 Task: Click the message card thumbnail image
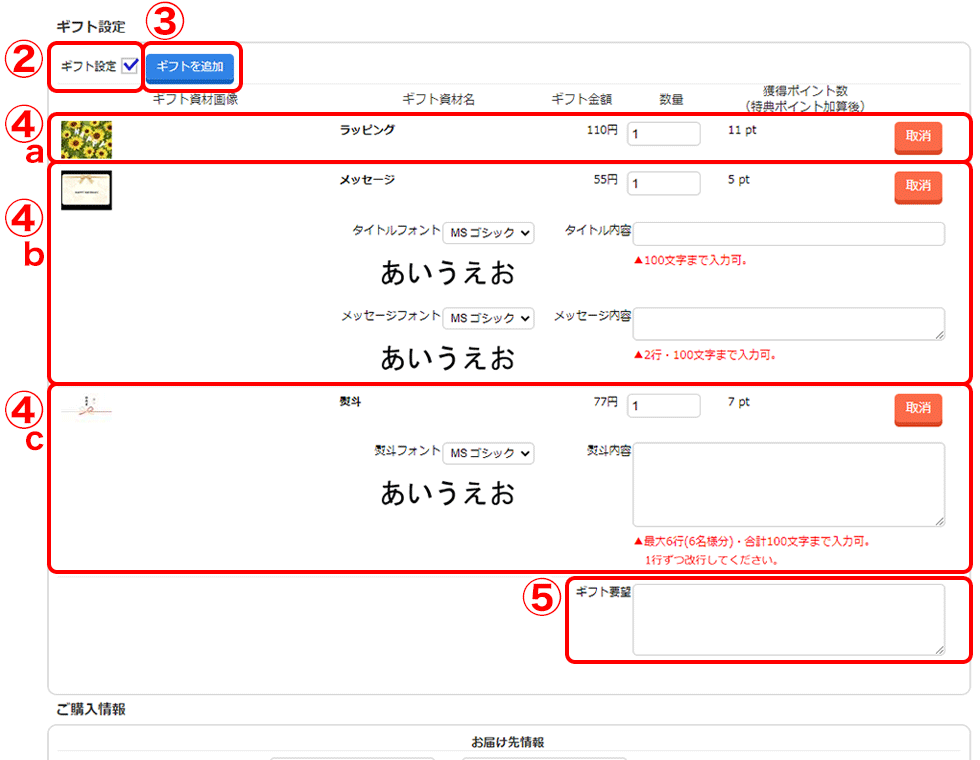click(x=86, y=190)
